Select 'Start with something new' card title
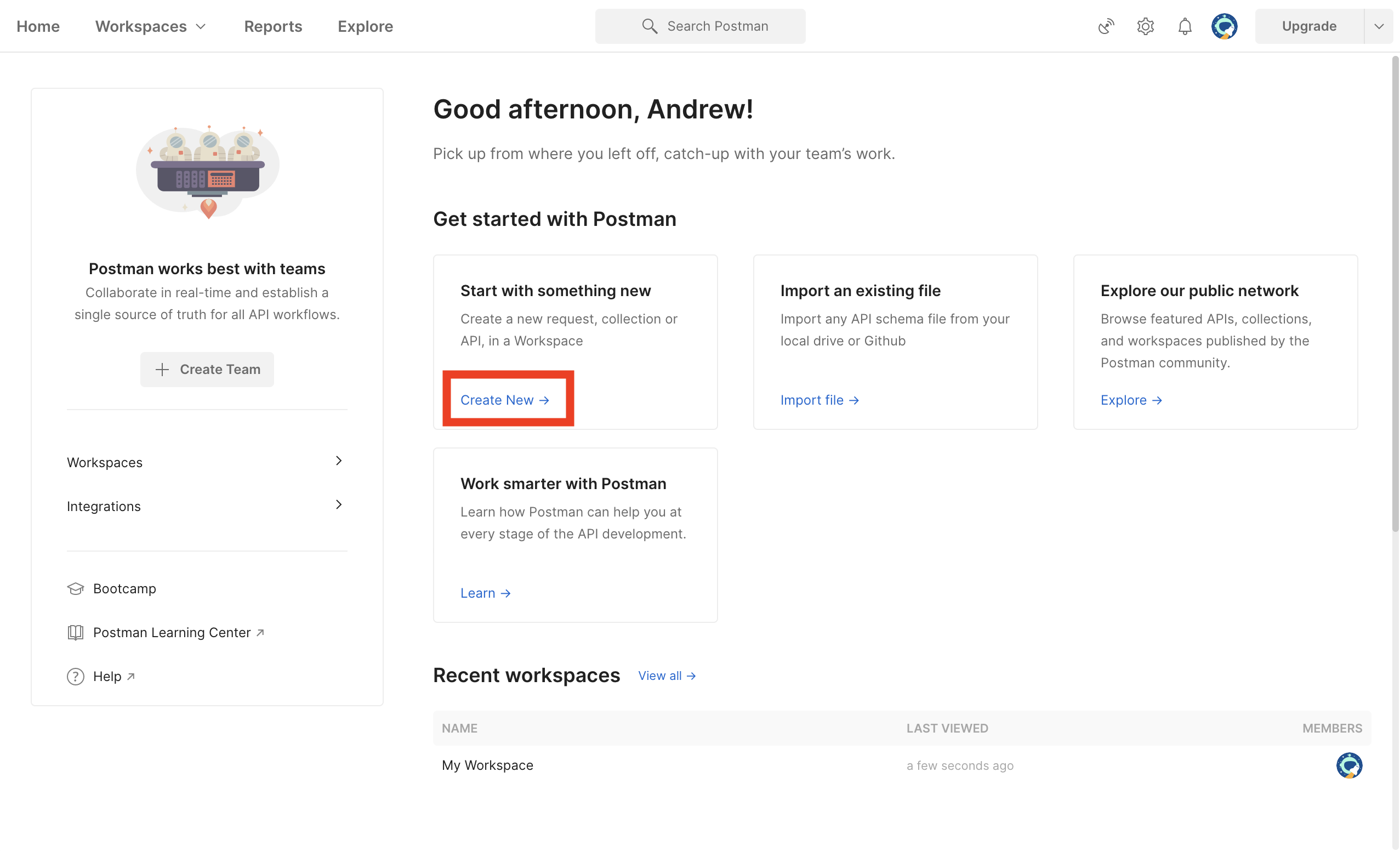Viewport: 1400px width, 851px height. tap(556, 291)
